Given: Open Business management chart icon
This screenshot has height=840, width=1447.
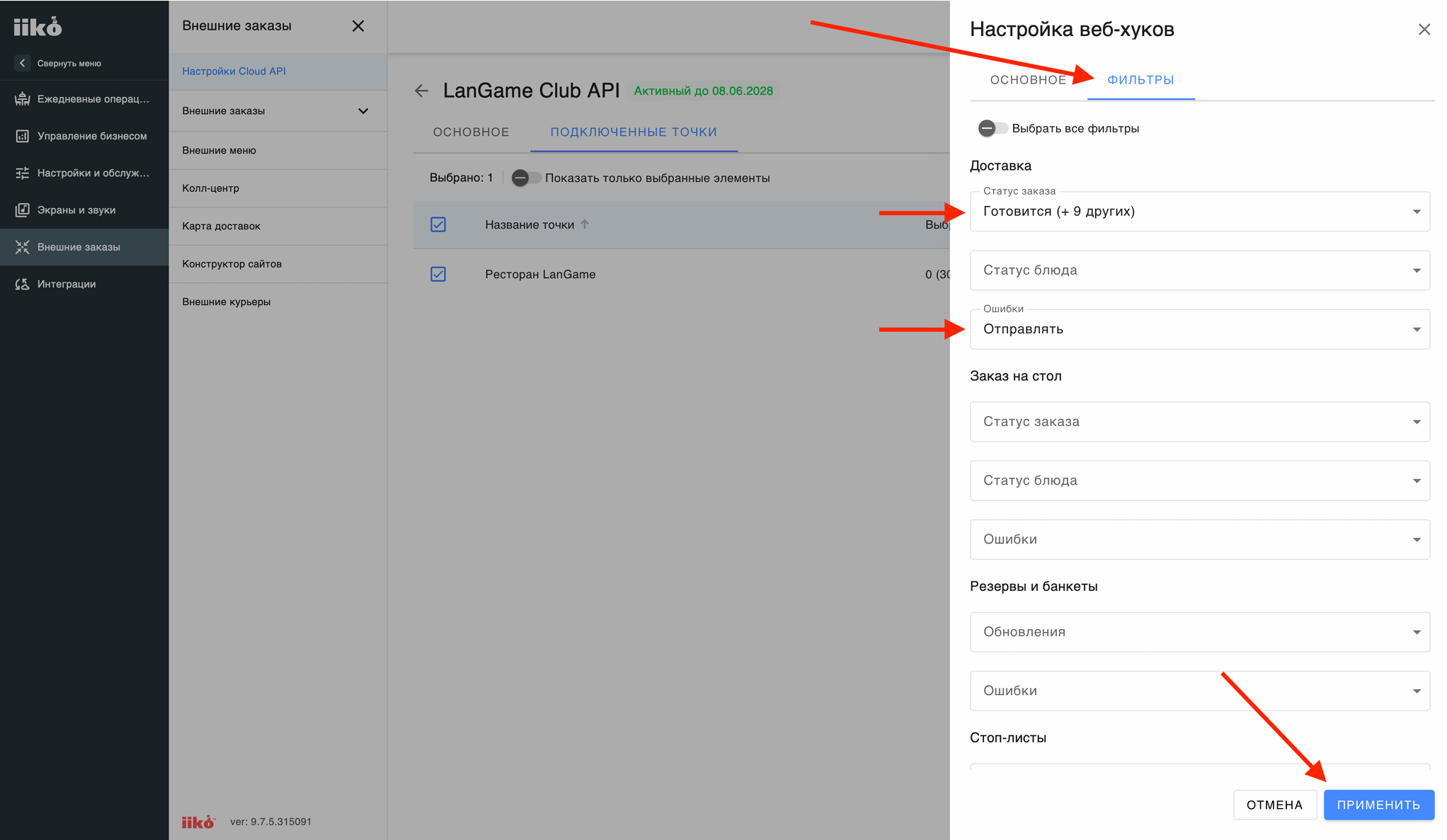Looking at the screenshot, I should pos(23,136).
